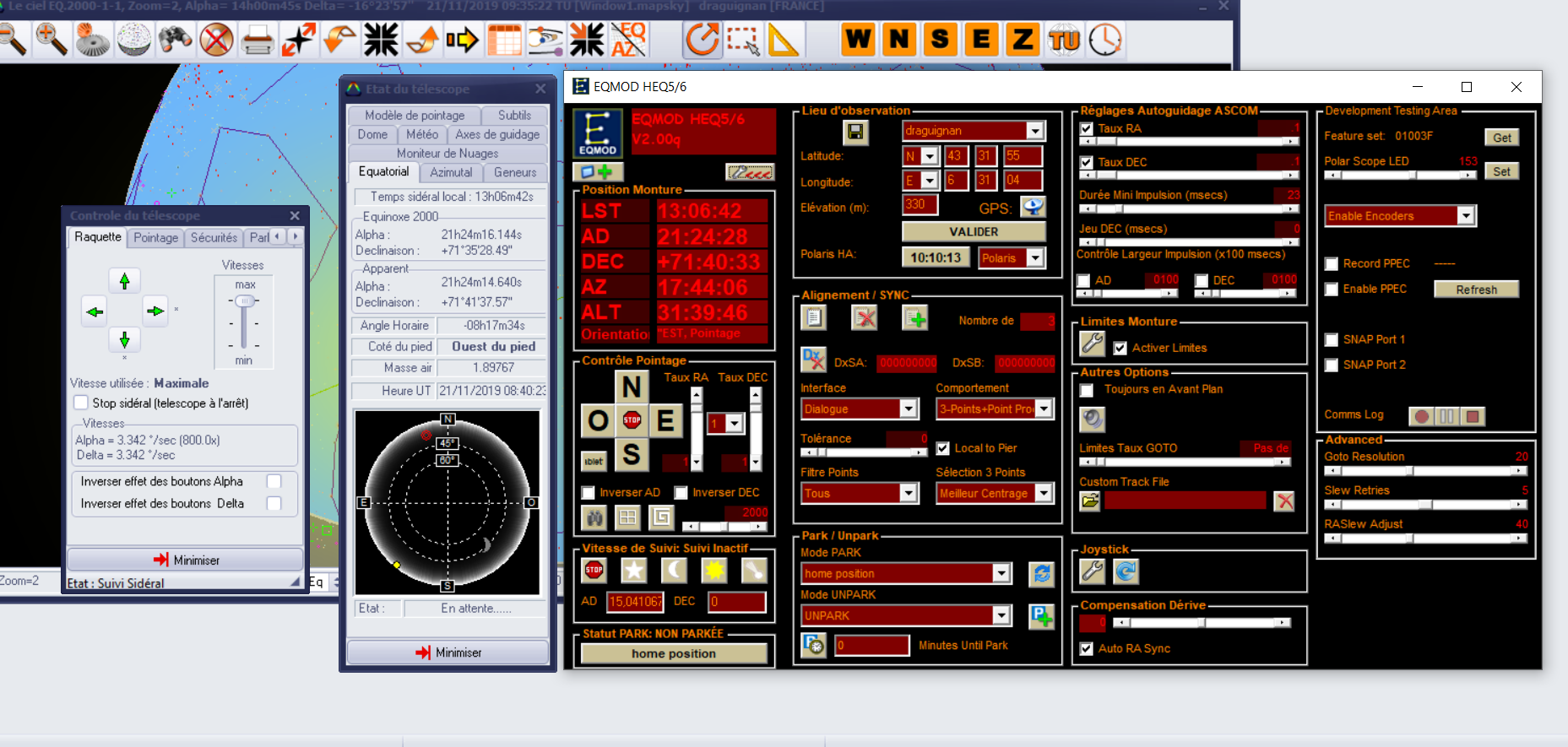Expand Enable Encoders dropdown
This screenshot has height=747, width=1568.
[1466, 216]
